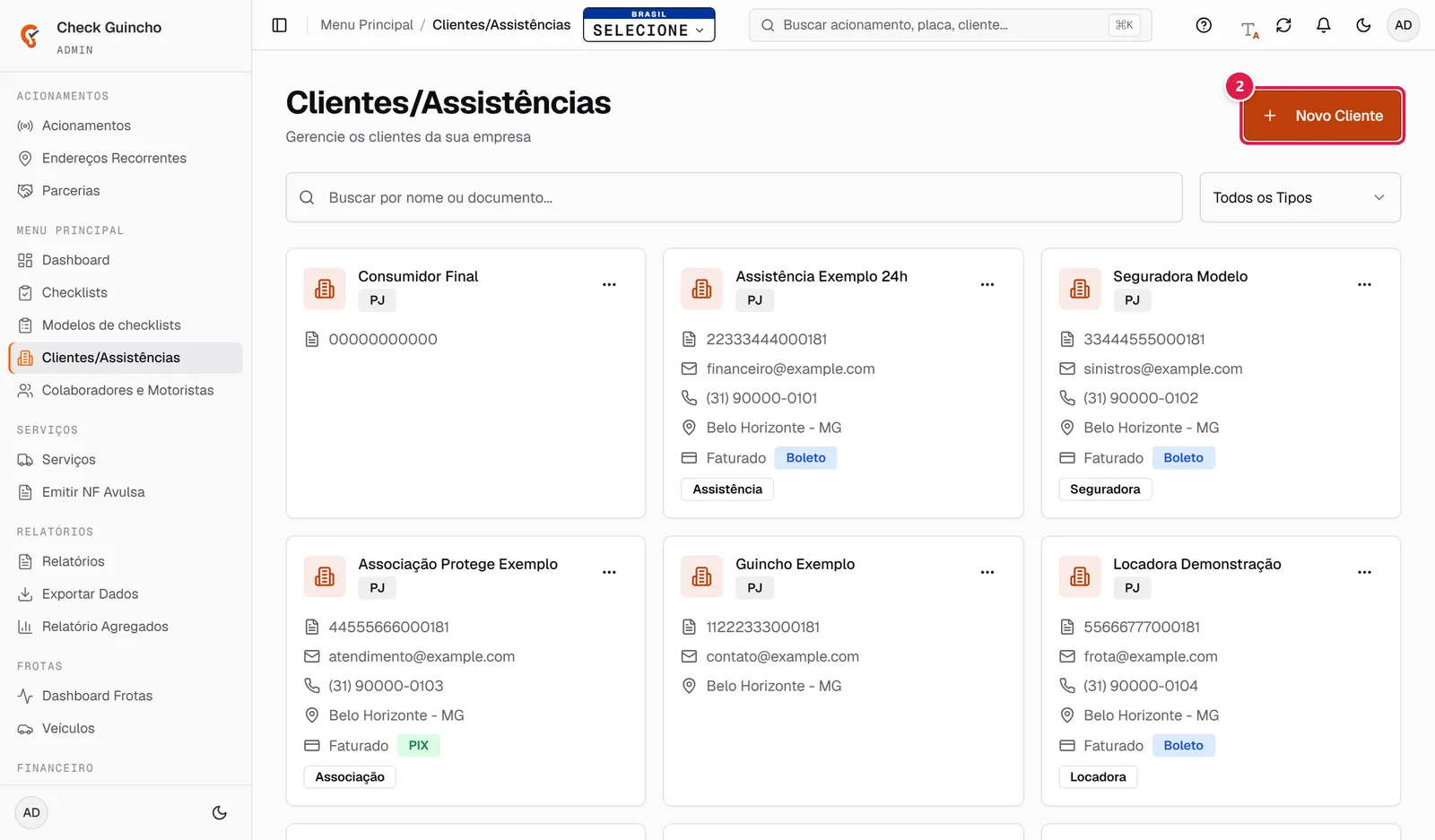1435x840 pixels.
Task: Click the Check Guincho logo
Action: point(30,36)
